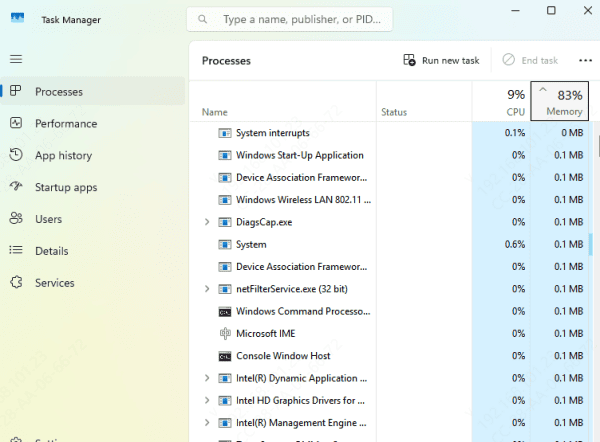
Task: Expand the netFilterService.exe (32 bit) group
Action: tap(207, 289)
